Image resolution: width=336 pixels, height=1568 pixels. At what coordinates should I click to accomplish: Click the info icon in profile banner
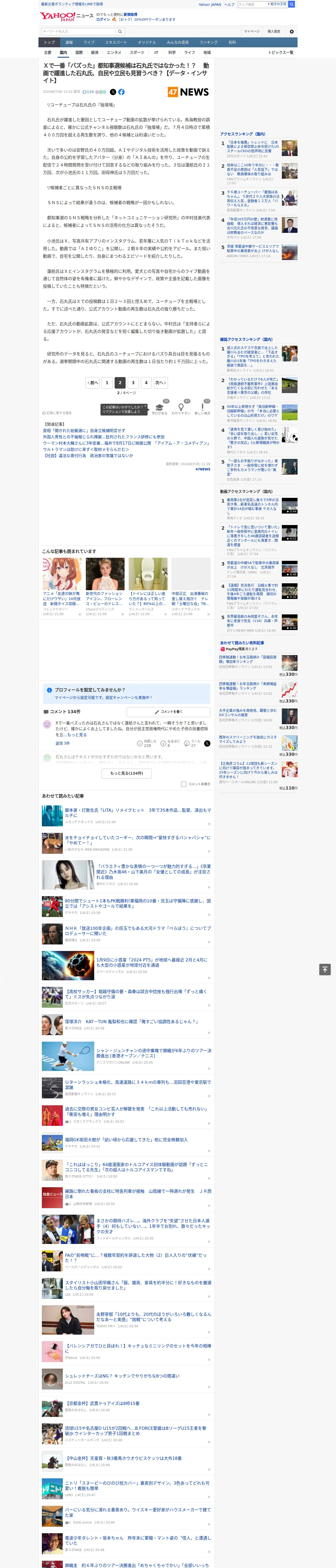[x=49, y=690]
